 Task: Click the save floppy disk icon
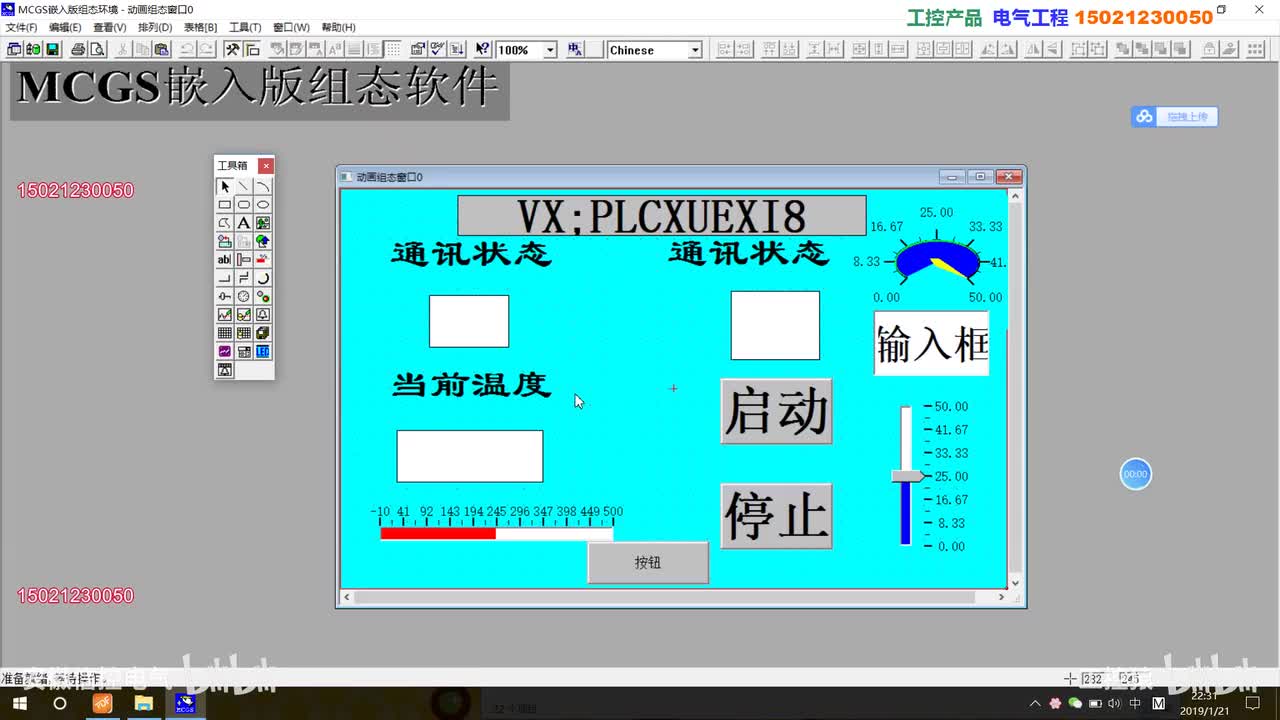[x=53, y=49]
